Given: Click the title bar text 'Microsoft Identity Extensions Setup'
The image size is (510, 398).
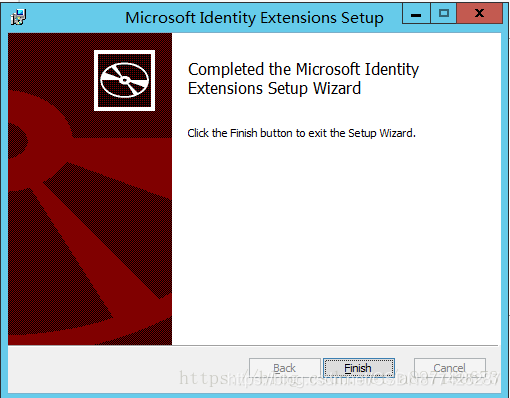Looking at the screenshot, I should click(254, 18).
